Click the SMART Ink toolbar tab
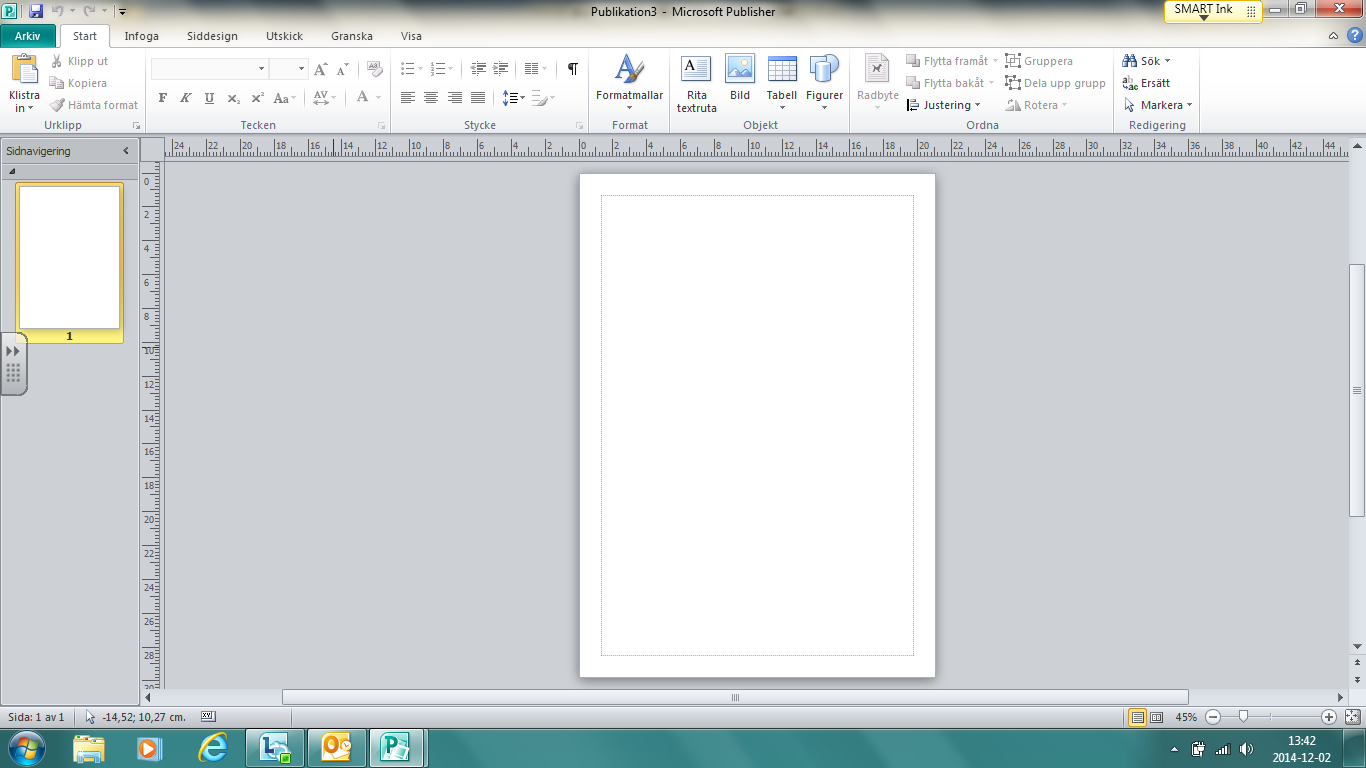1366x768 pixels. [1213, 11]
